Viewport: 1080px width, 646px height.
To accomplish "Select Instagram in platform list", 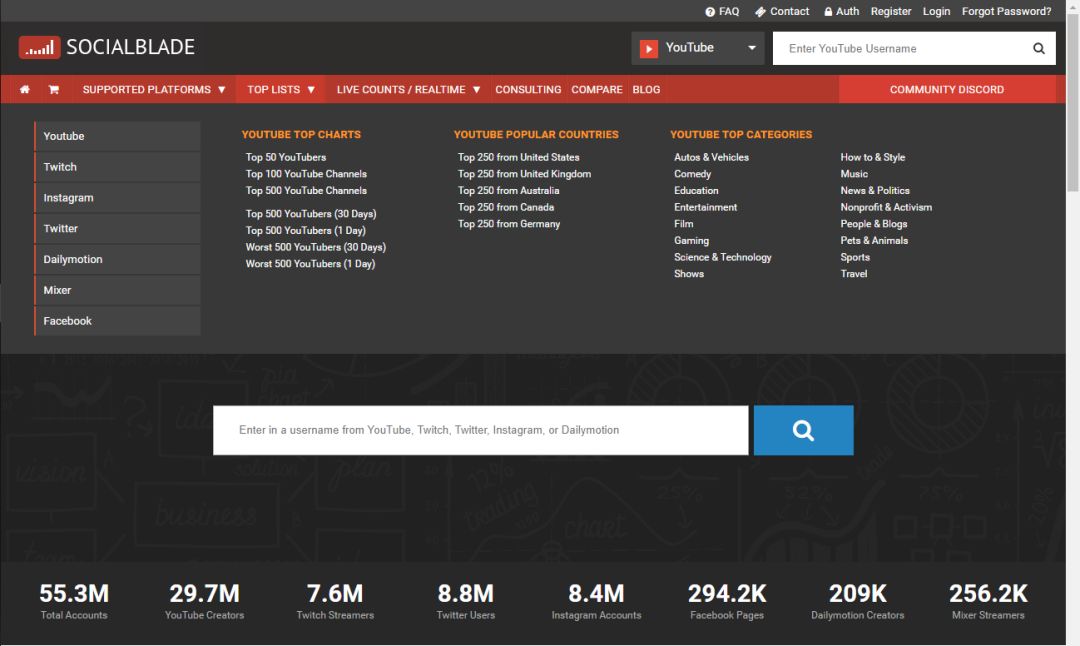I will [118, 198].
